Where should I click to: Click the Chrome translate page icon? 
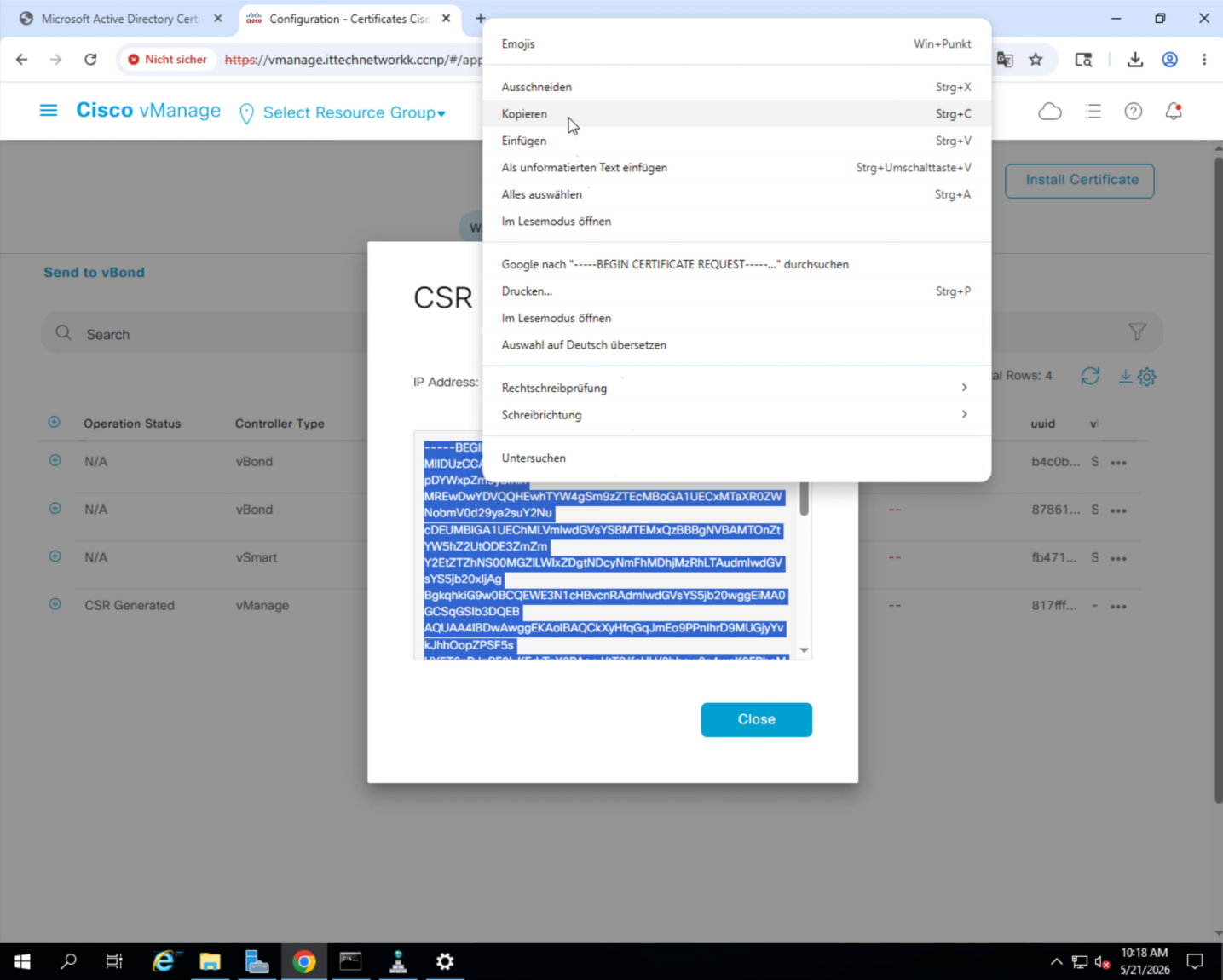[x=1005, y=60]
